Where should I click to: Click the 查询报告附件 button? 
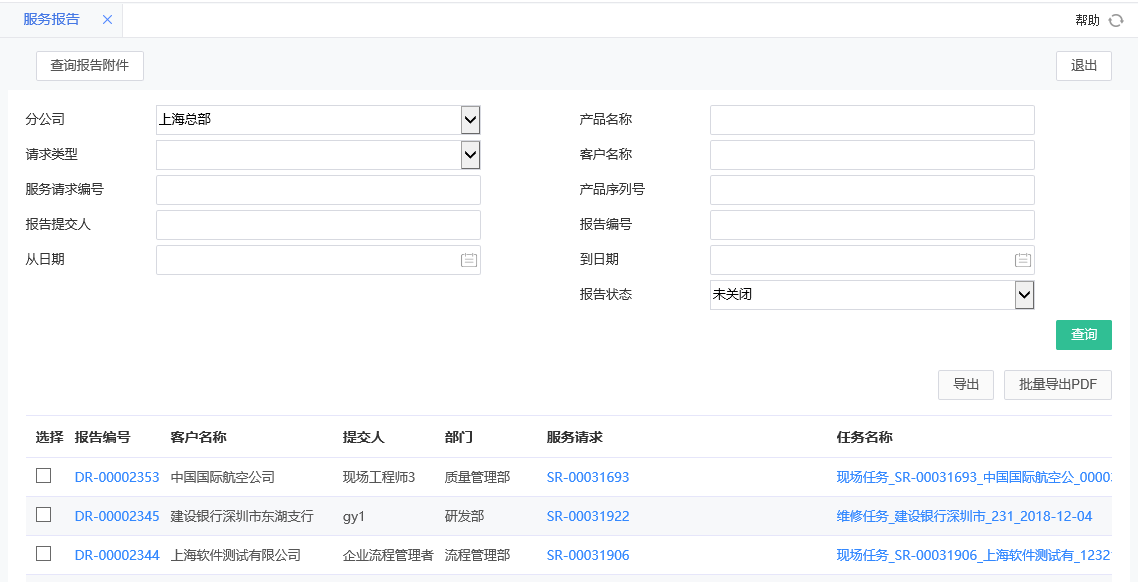coord(89,65)
